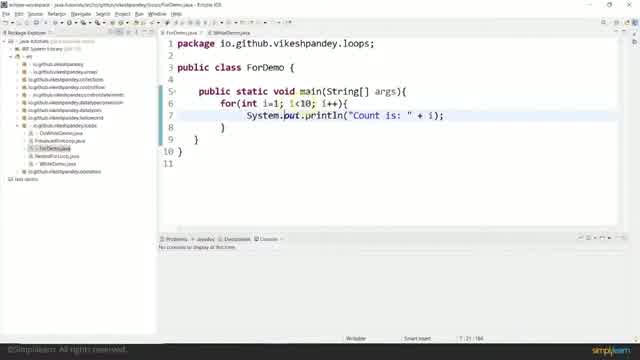Click the cursor position 7 : 21 status entry
Image resolution: width=640 pixels, height=360 pixels.
click(471, 339)
